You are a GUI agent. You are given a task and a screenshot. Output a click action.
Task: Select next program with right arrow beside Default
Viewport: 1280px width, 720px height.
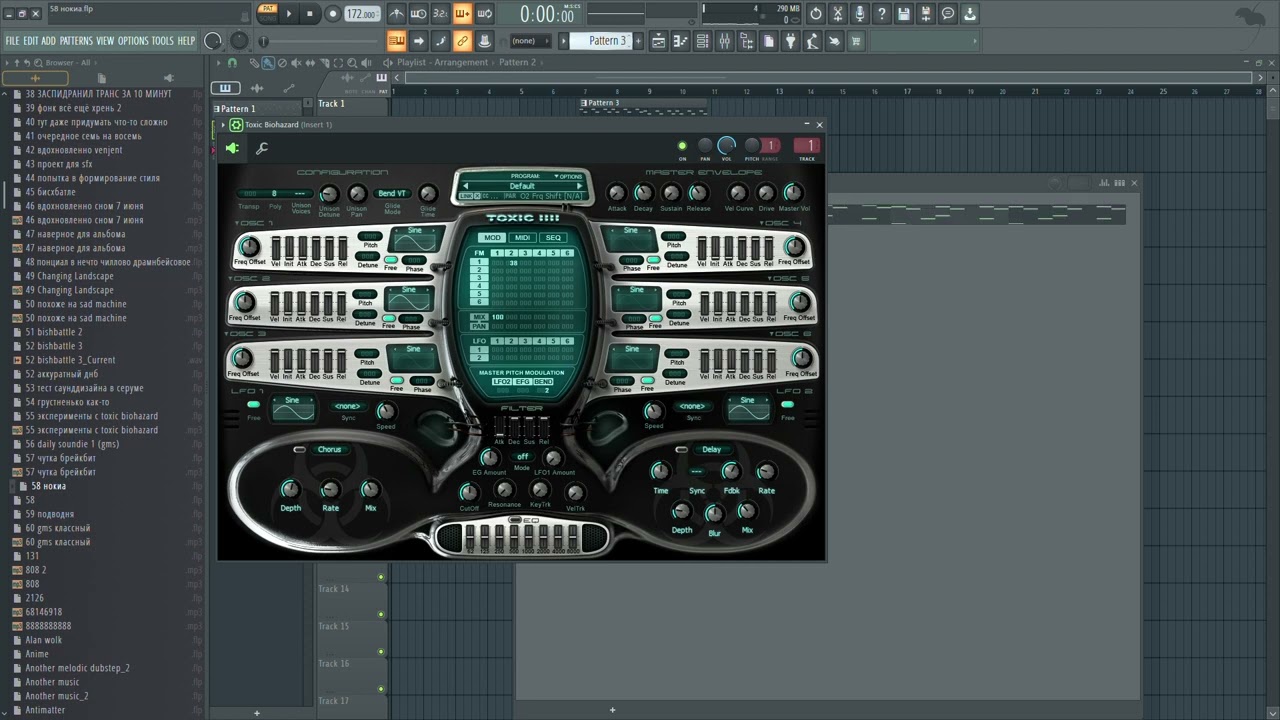[580, 186]
